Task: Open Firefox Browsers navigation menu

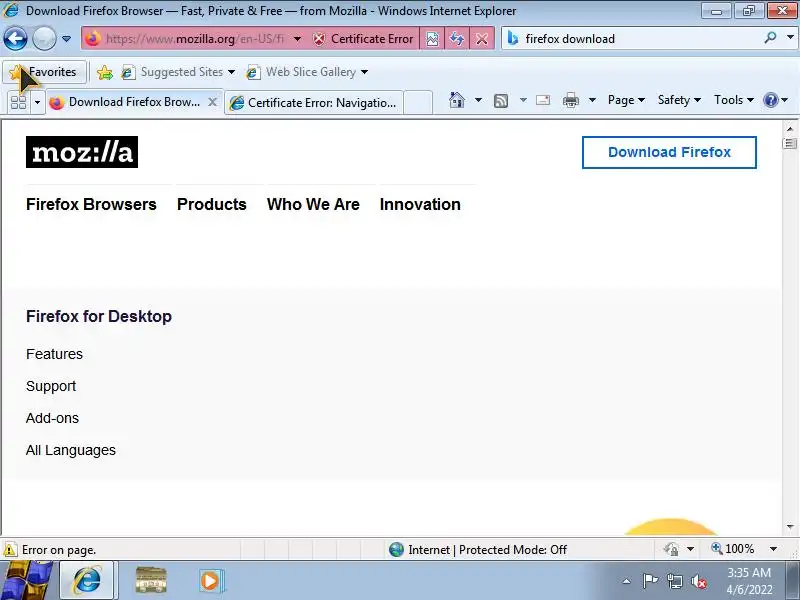Action: [91, 204]
